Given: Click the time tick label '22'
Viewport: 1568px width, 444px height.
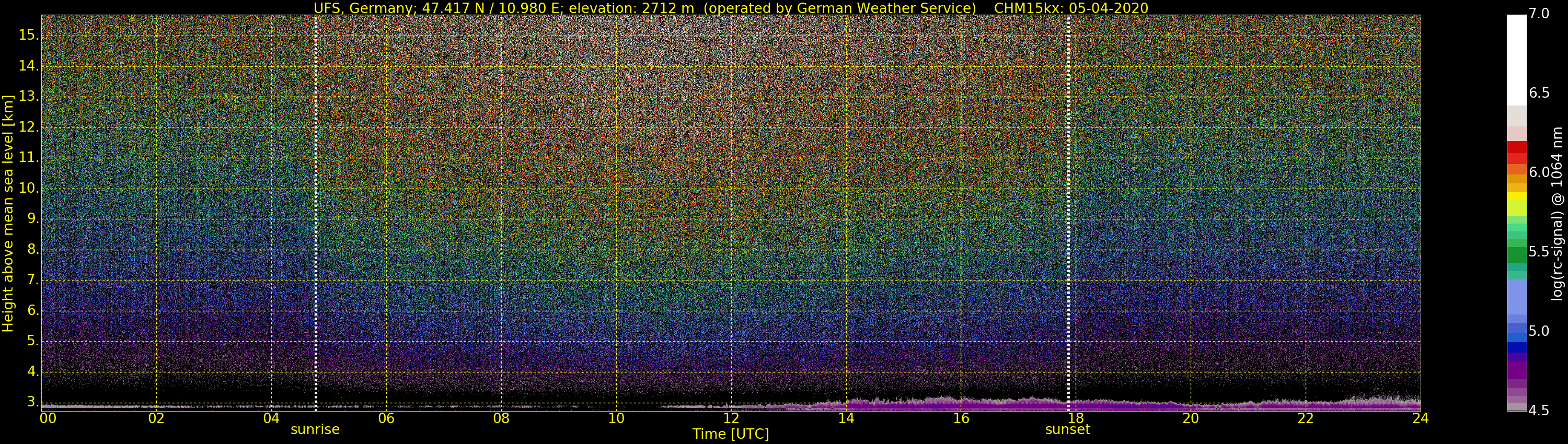Looking at the screenshot, I should tap(1306, 418).
